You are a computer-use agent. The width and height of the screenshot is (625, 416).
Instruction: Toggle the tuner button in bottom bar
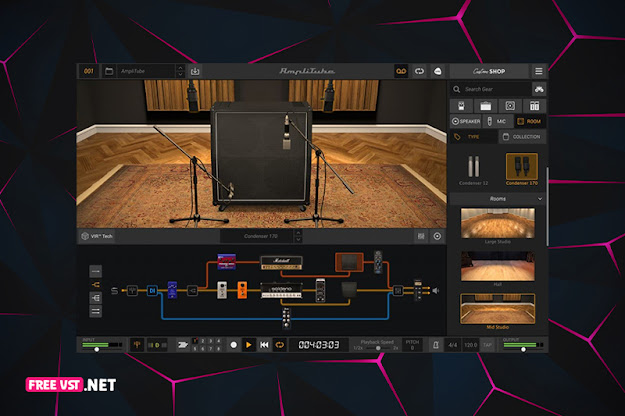tap(137, 345)
